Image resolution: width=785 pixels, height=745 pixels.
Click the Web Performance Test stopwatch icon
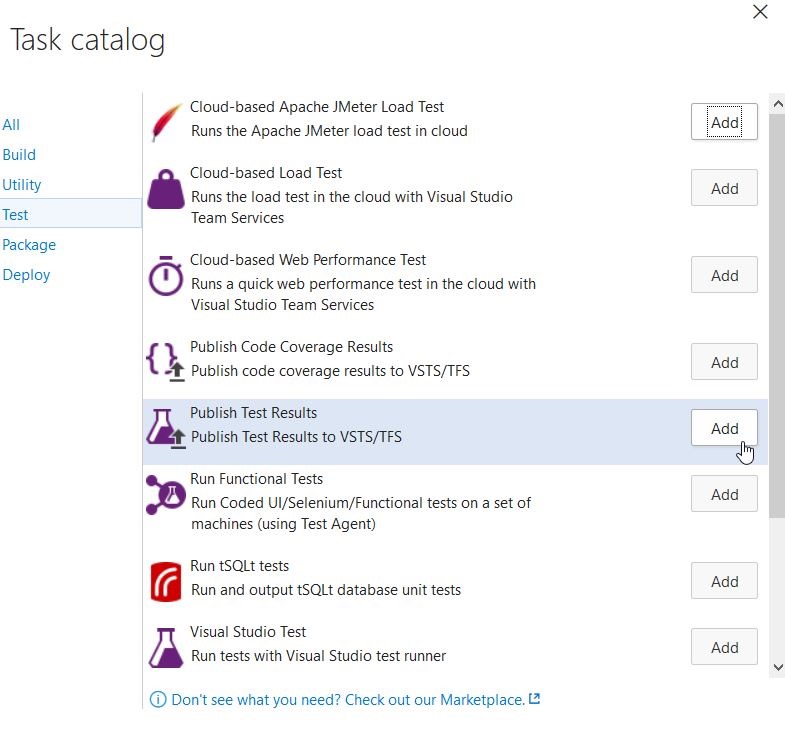166,275
